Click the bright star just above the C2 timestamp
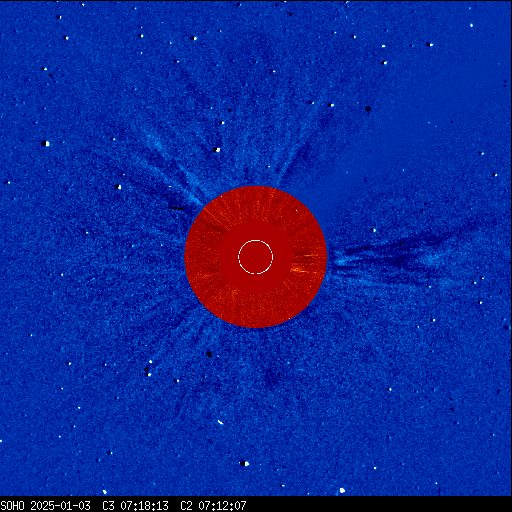 pos(244,463)
